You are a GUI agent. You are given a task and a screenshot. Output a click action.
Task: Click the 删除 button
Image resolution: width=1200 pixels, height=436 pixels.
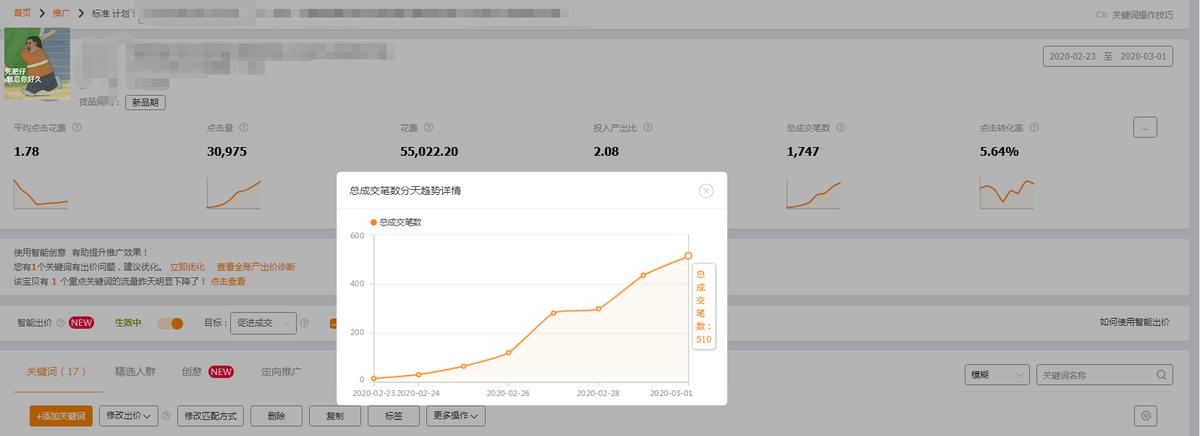pyautogui.click(x=277, y=416)
